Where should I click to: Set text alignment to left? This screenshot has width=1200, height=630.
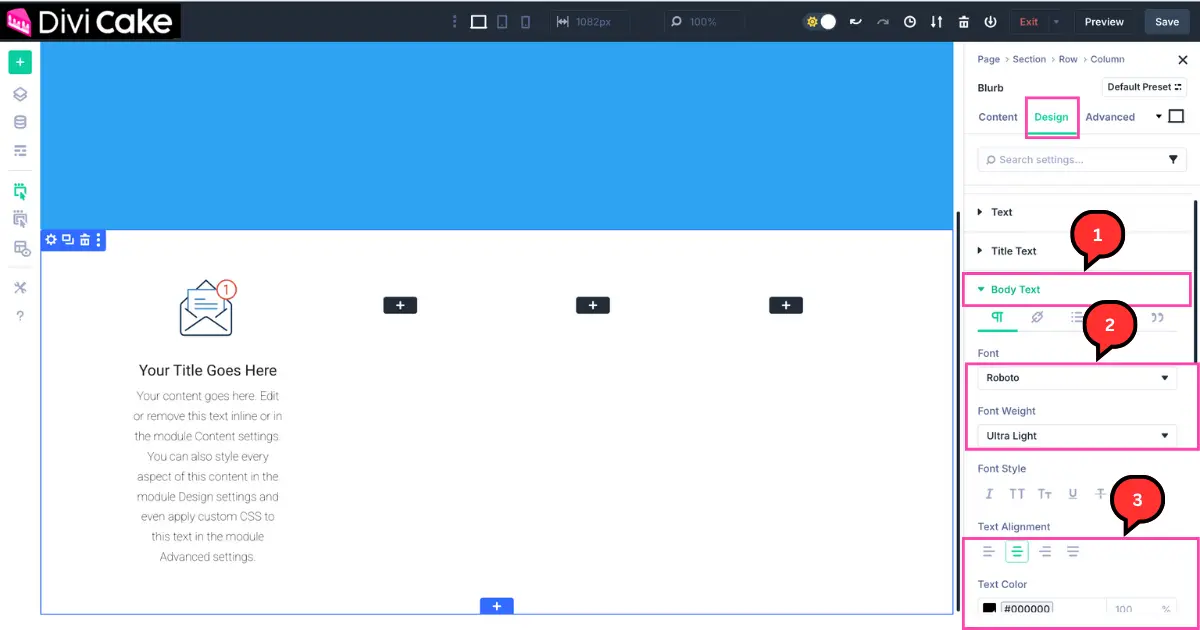(x=989, y=551)
